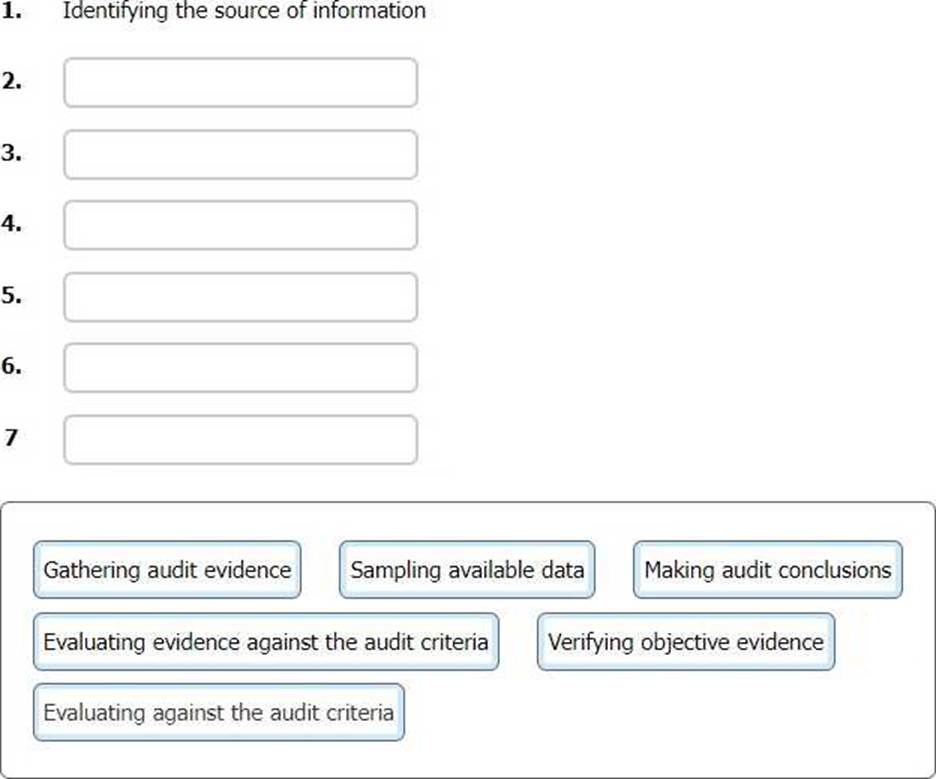The width and height of the screenshot is (936, 779).
Task: Click the number label '3.'
Action: (x=11, y=153)
